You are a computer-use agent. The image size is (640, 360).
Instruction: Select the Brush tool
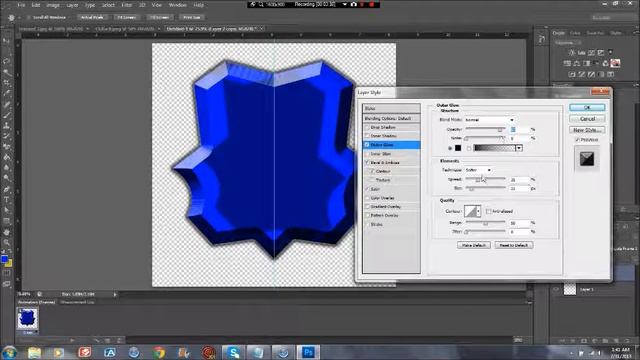click(7, 115)
